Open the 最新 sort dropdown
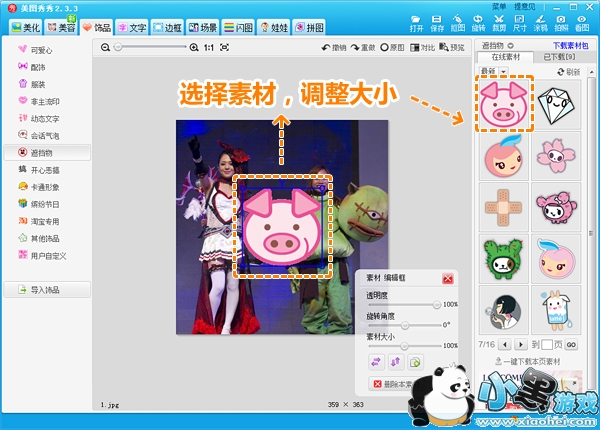 pos(493,71)
